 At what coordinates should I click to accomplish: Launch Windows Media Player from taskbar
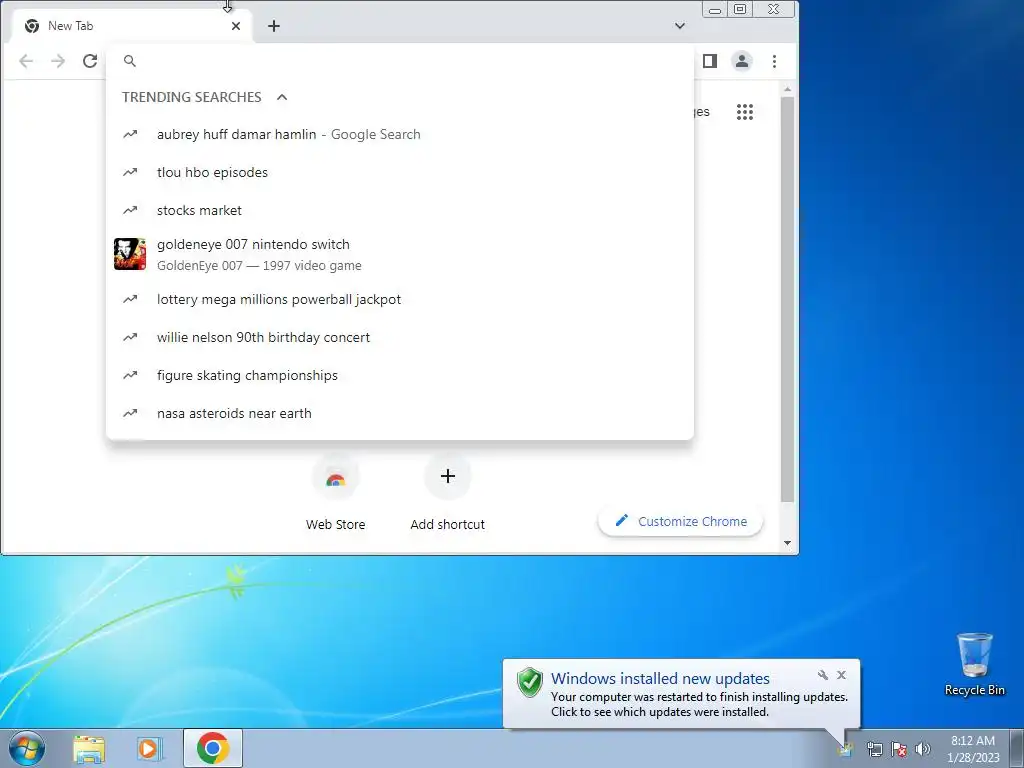pos(149,748)
